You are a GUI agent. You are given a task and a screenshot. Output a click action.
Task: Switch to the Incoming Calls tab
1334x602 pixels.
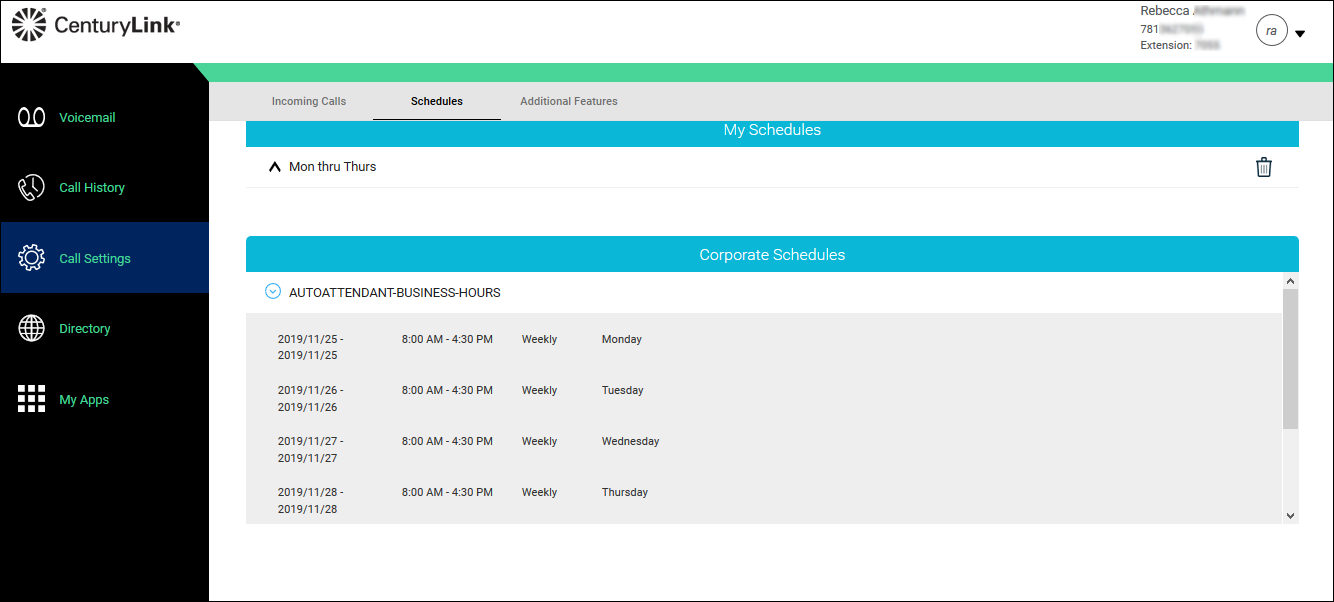(x=309, y=101)
